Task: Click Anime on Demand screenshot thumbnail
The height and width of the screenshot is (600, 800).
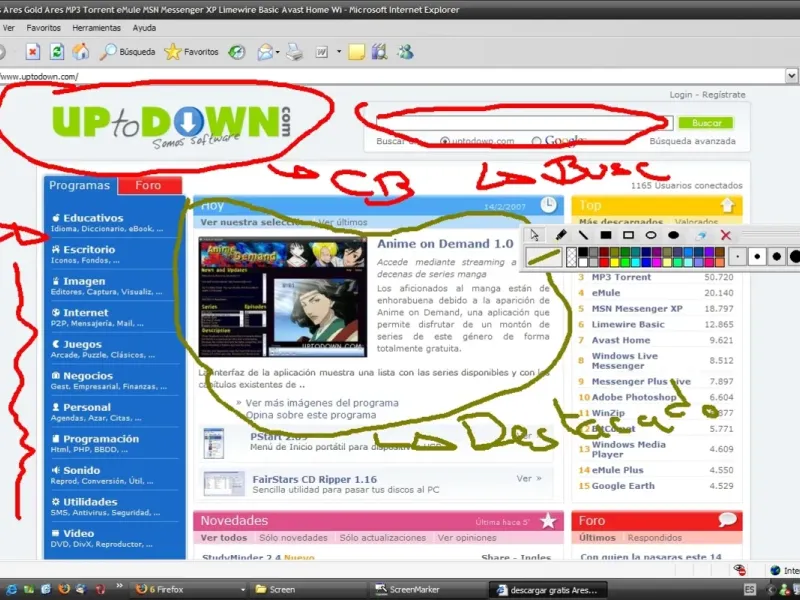Action: [283, 296]
